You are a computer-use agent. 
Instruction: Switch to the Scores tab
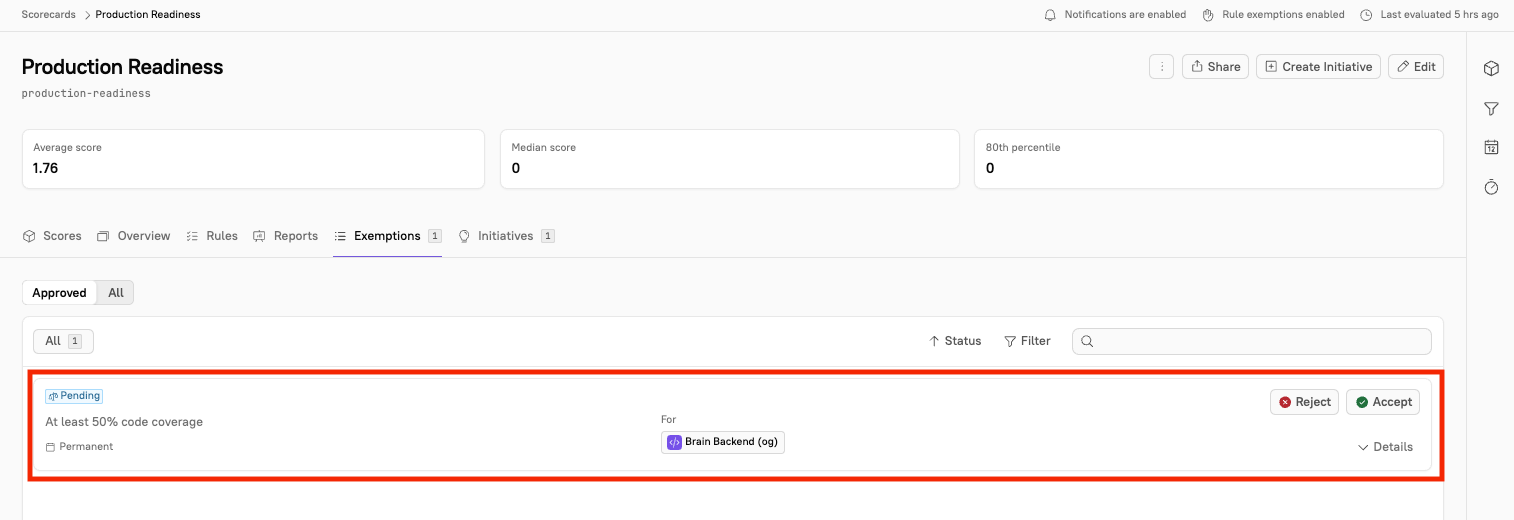click(52, 236)
